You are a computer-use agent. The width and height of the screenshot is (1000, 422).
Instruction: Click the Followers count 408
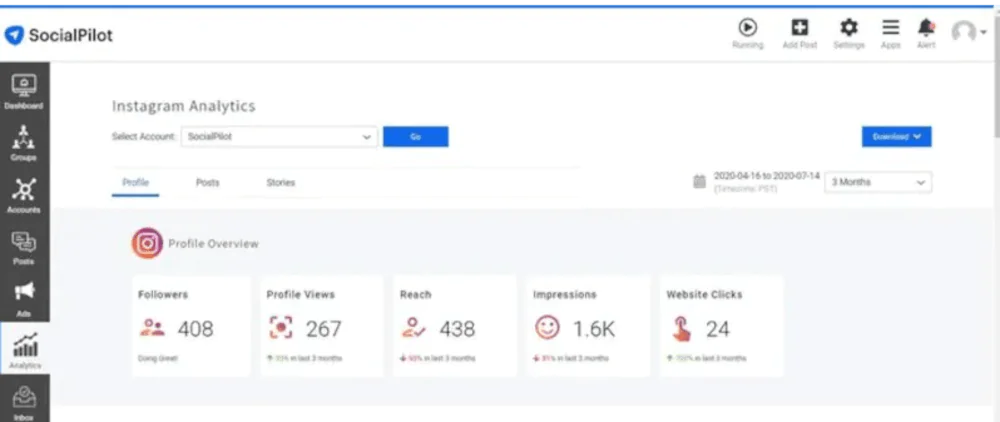pos(195,330)
